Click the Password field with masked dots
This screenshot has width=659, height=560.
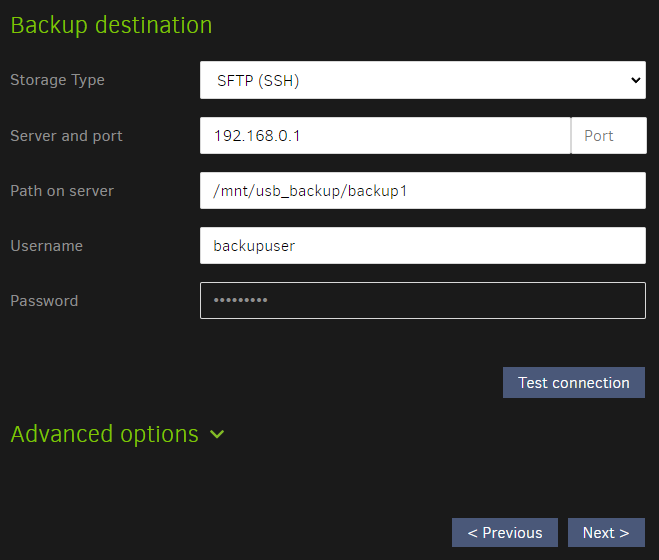click(423, 301)
